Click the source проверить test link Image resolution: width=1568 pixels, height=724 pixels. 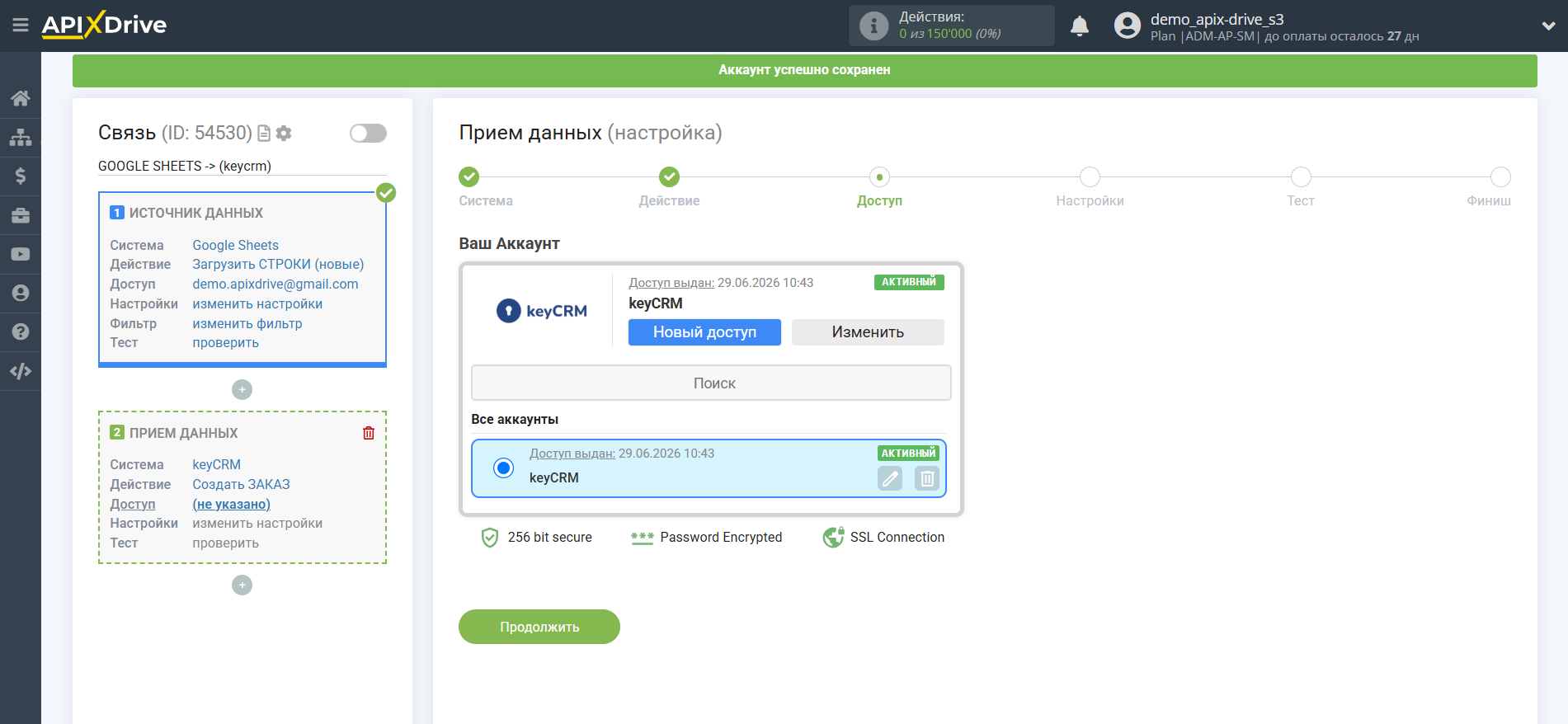[225, 342]
